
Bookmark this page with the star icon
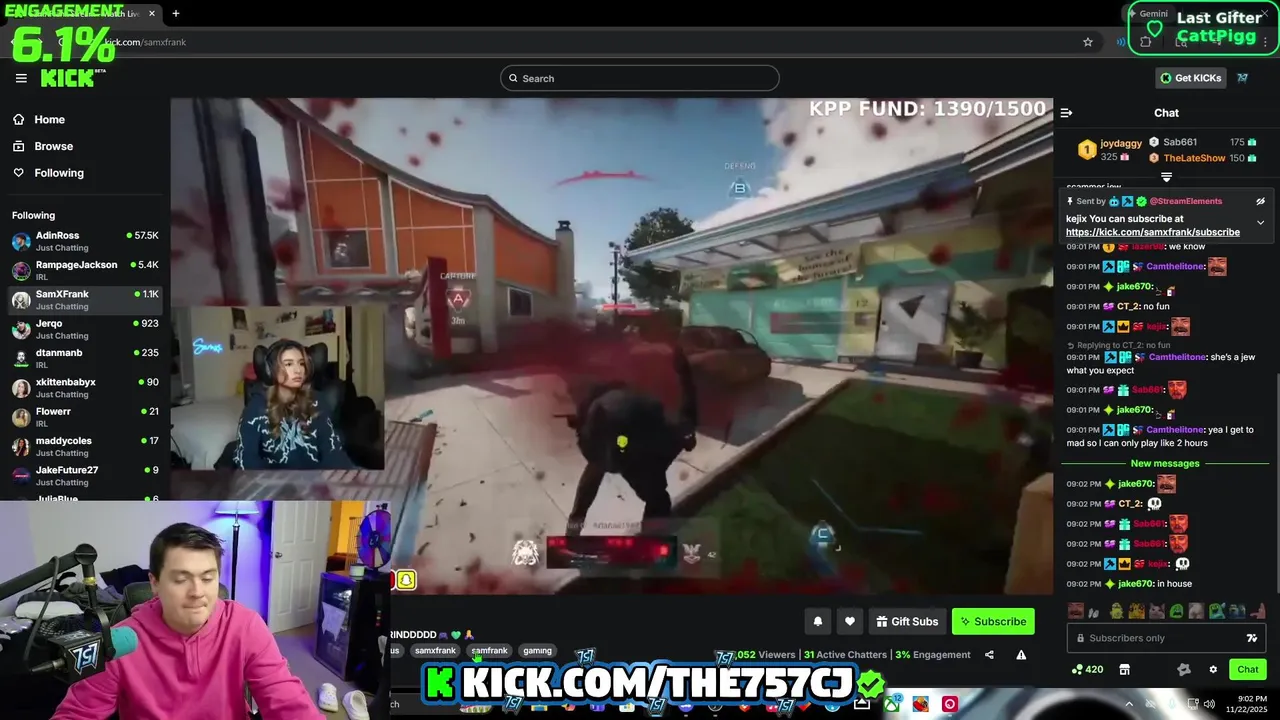(x=1088, y=42)
